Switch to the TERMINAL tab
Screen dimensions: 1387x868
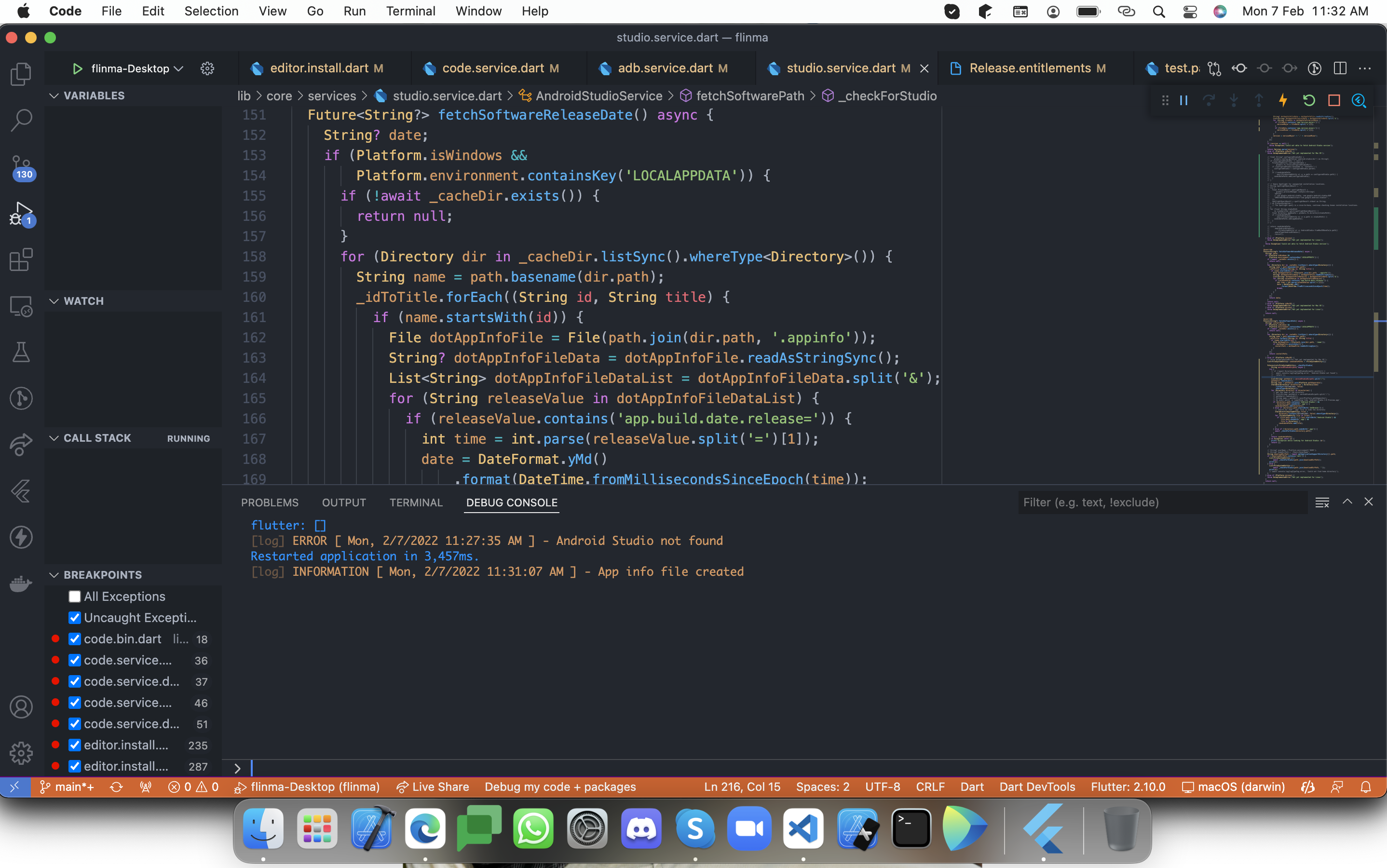(416, 502)
